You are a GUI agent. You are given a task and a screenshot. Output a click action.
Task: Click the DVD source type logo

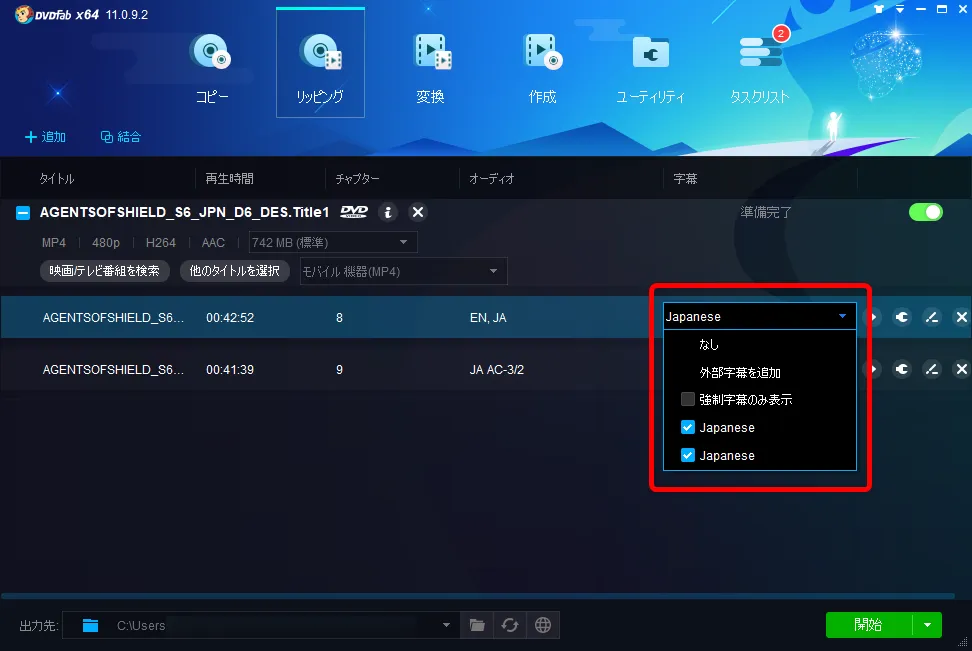click(x=354, y=212)
